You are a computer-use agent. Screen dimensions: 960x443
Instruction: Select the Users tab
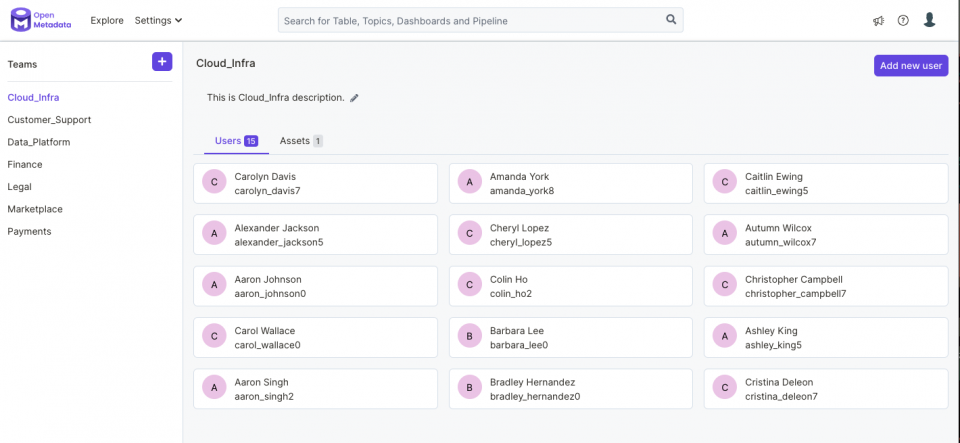point(236,141)
